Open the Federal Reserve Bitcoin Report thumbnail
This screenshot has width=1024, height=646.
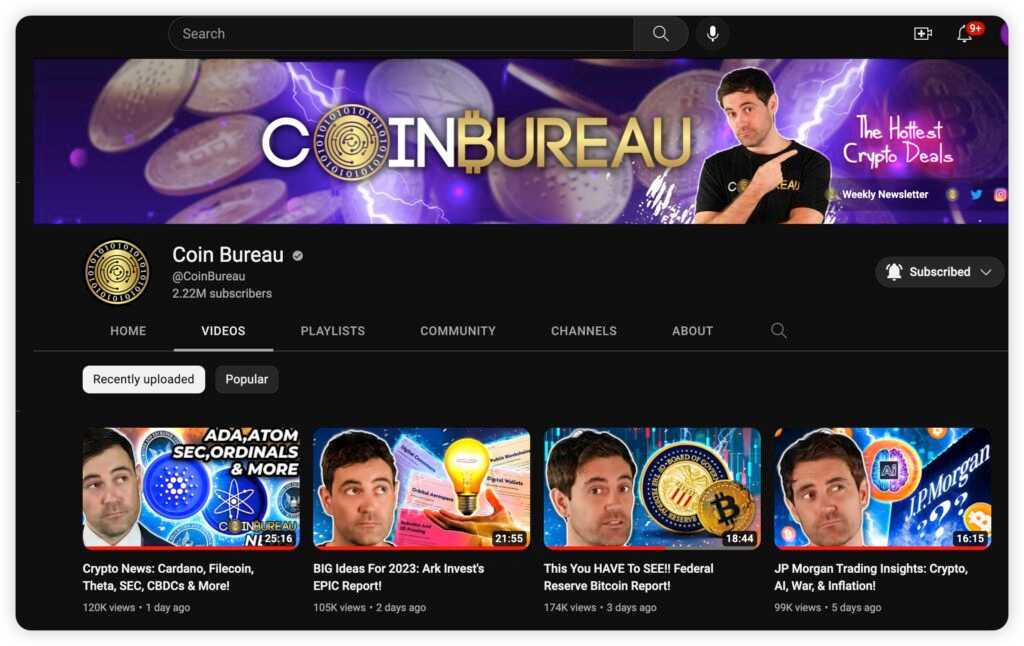(652, 488)
